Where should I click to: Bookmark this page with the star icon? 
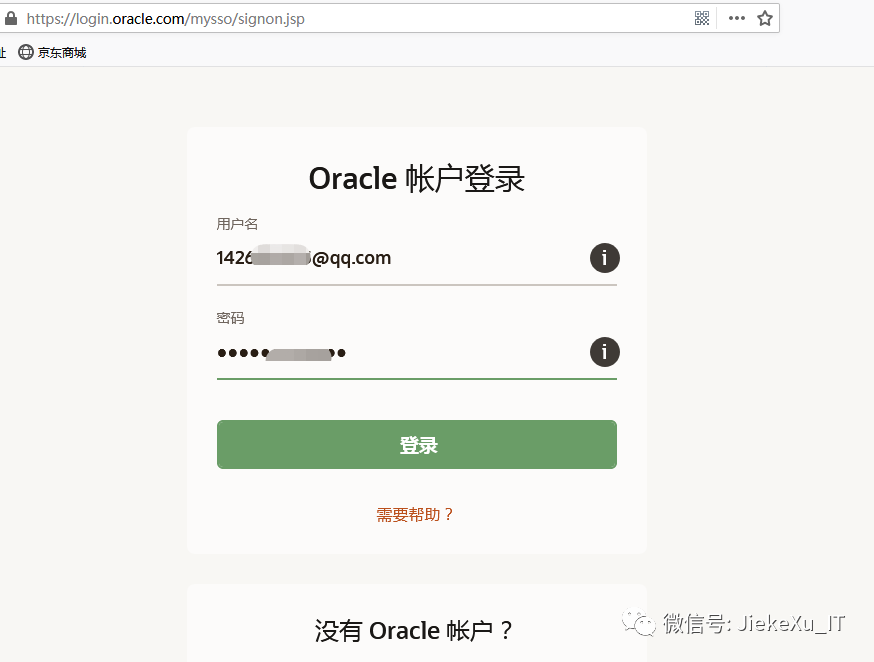pyautogui.click(x=765, y=18)
